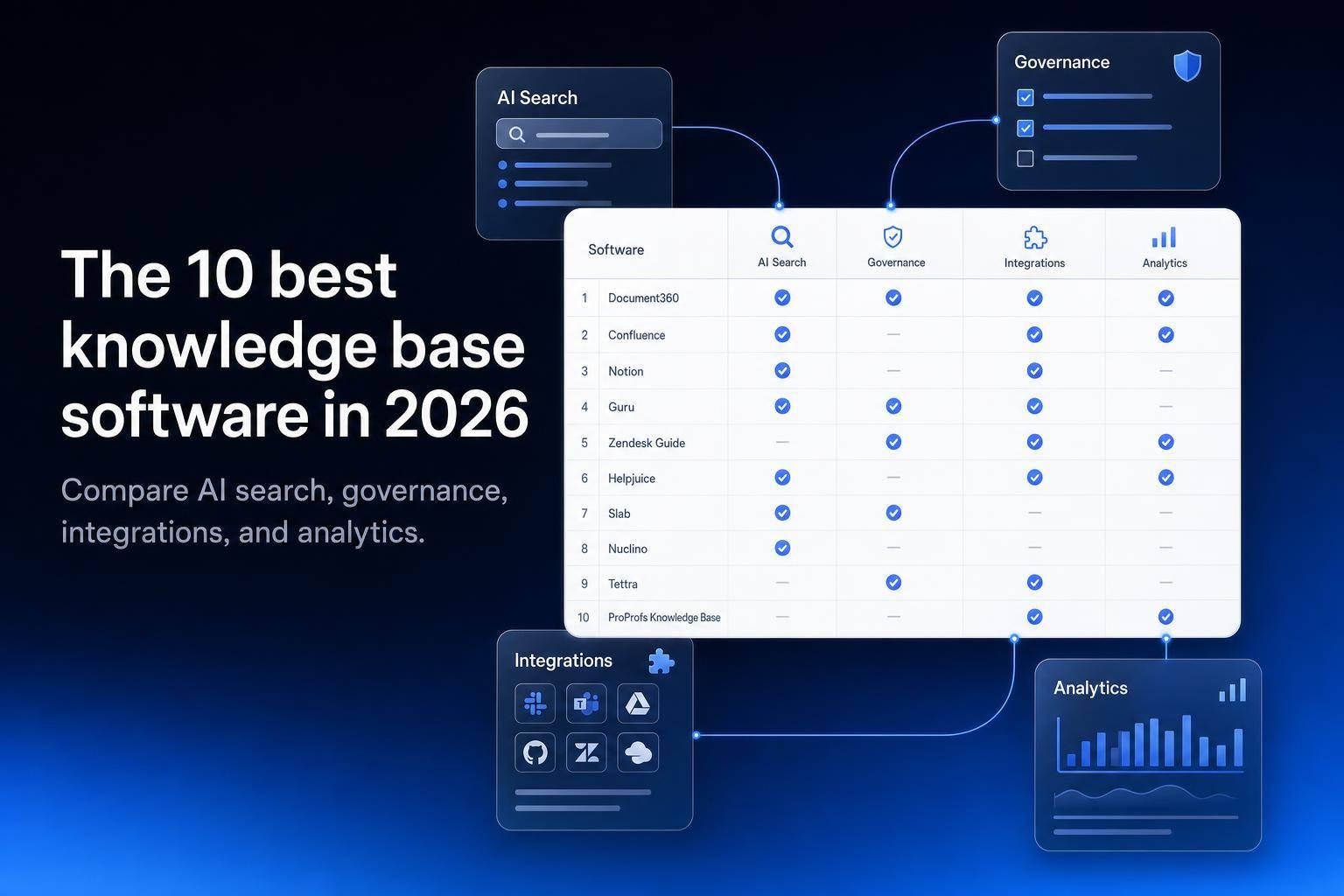The image size is (1344, 896).
Task: Click the AI Search card title
Action: click(537, 98)
